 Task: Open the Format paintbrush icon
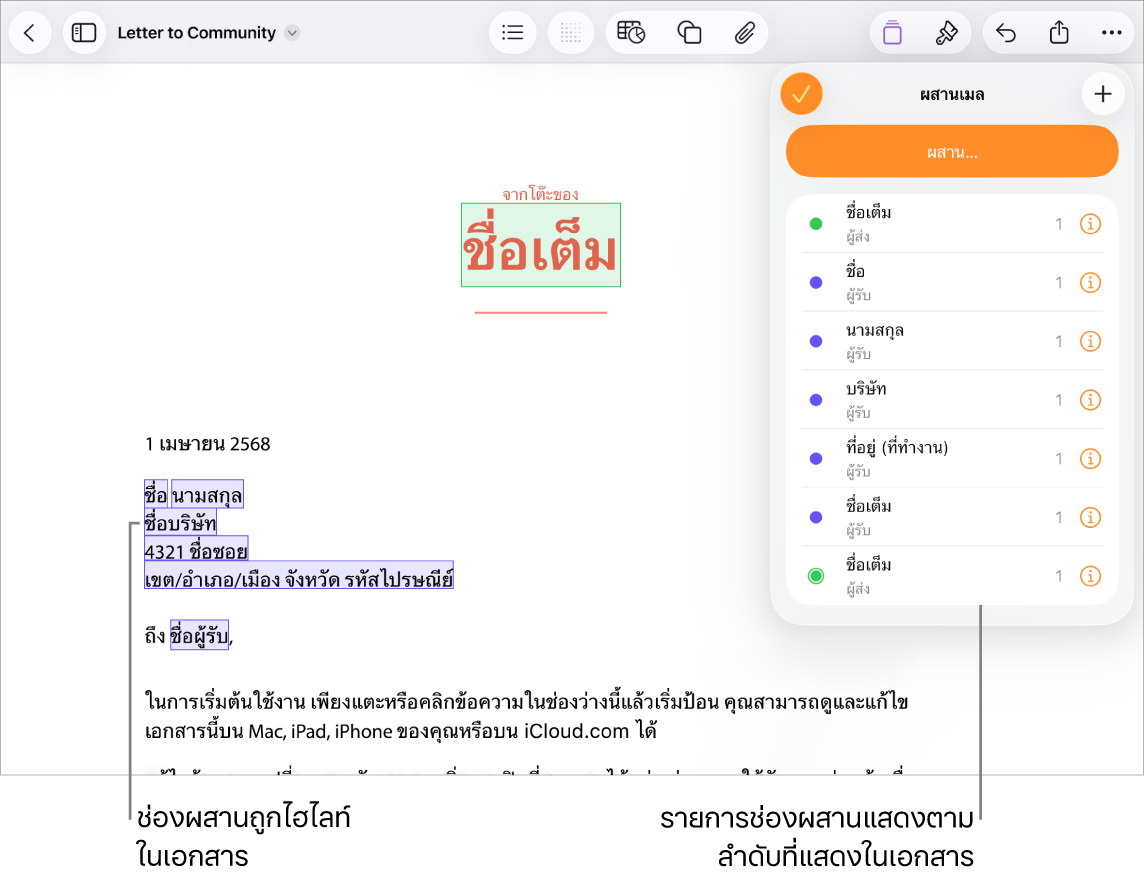946,33
